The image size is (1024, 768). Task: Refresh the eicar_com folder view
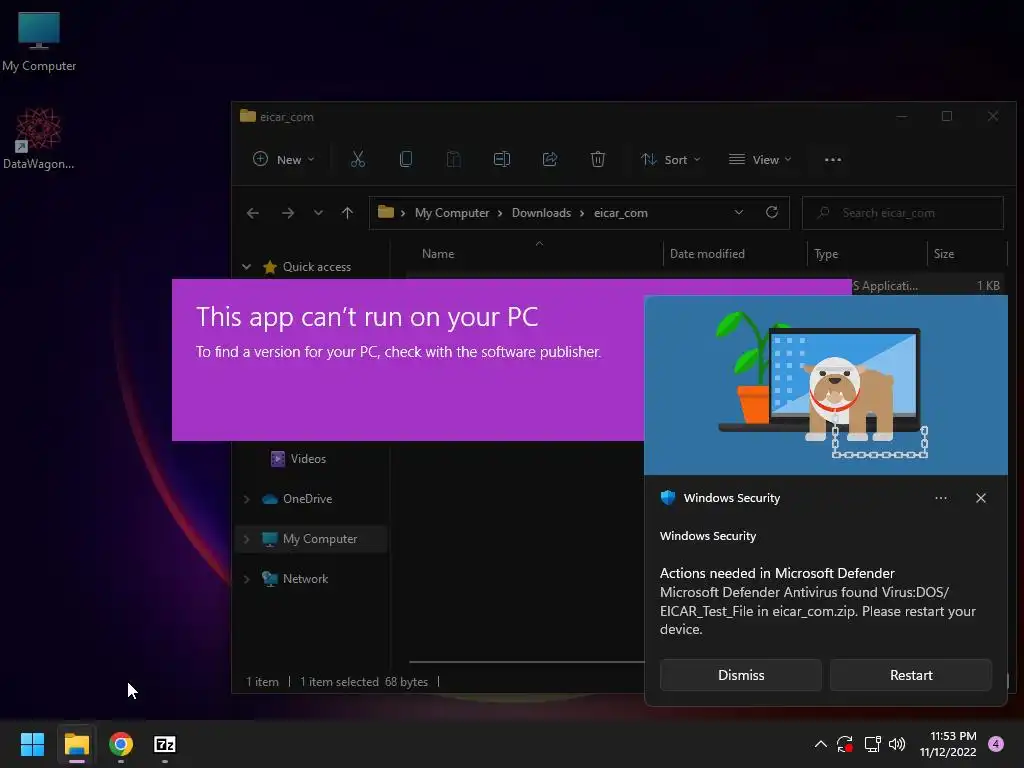772,212
